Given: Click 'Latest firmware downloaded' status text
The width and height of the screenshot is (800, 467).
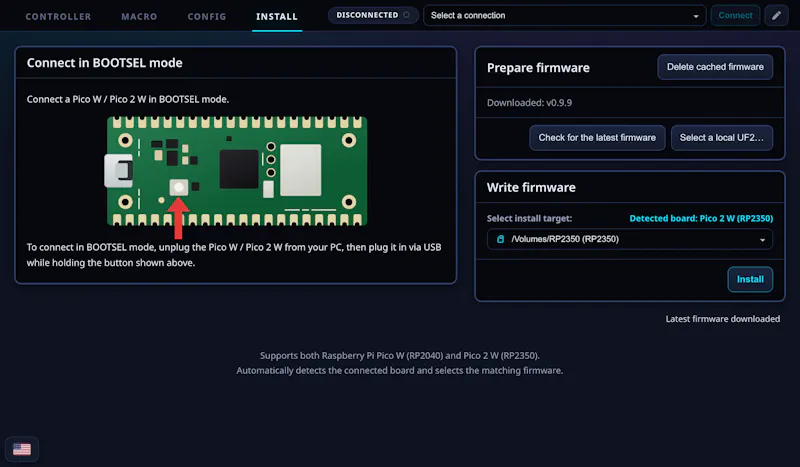Looking at the screenshot, I should [722, 319].
